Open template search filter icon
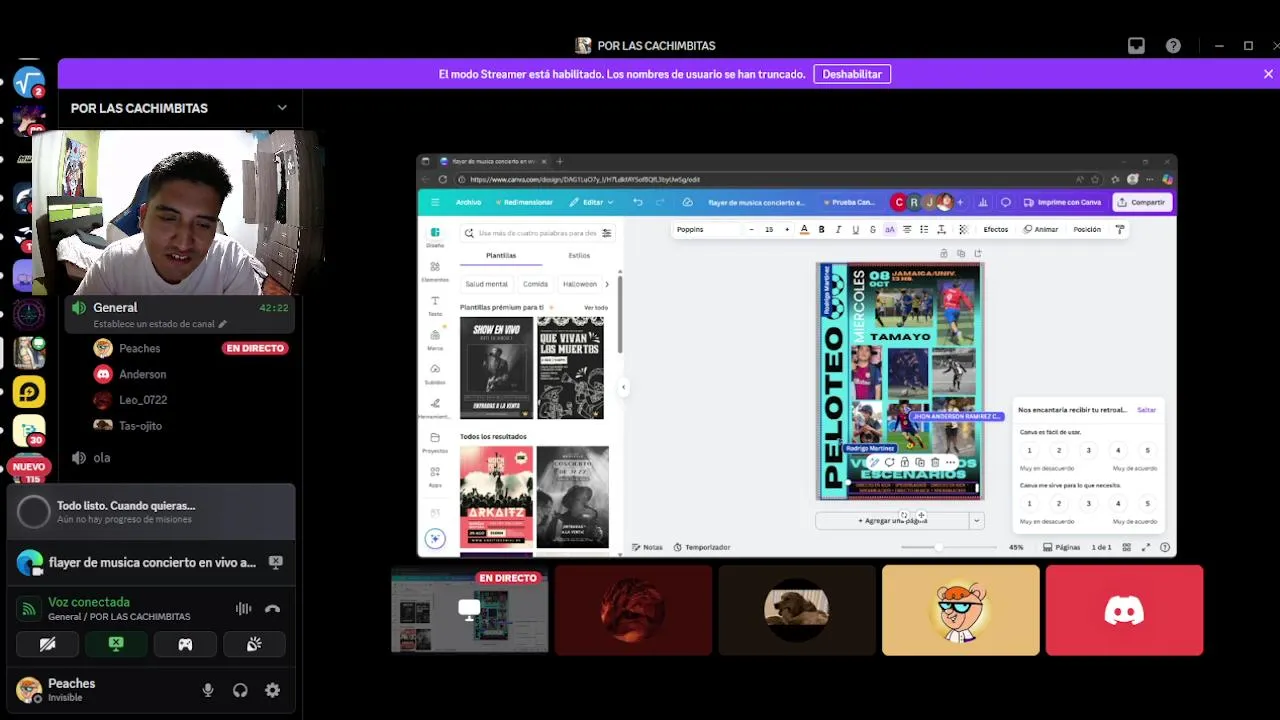 (606, 233)
